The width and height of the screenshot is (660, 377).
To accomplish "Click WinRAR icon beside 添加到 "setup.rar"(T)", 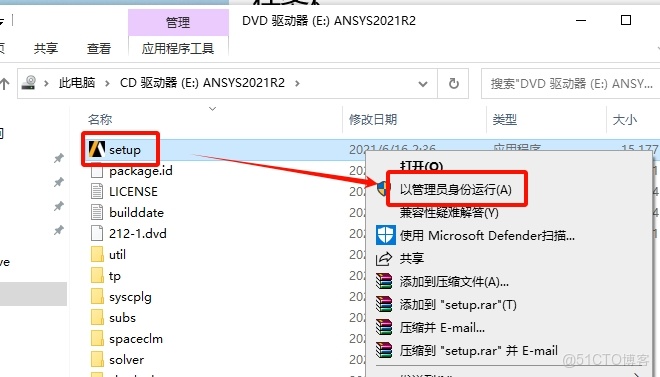I will coord(384,304).
